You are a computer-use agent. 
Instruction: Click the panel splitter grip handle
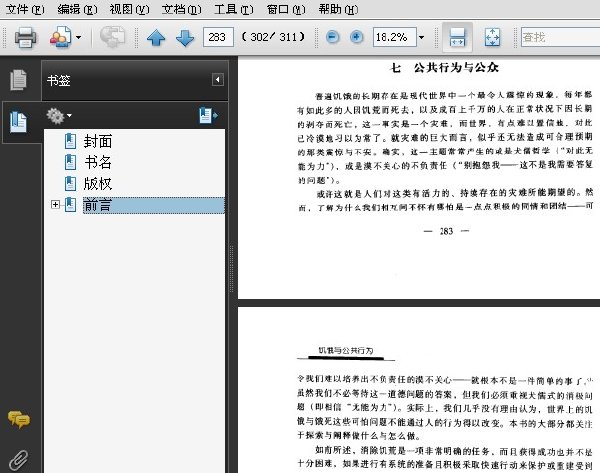coord(231,269)
